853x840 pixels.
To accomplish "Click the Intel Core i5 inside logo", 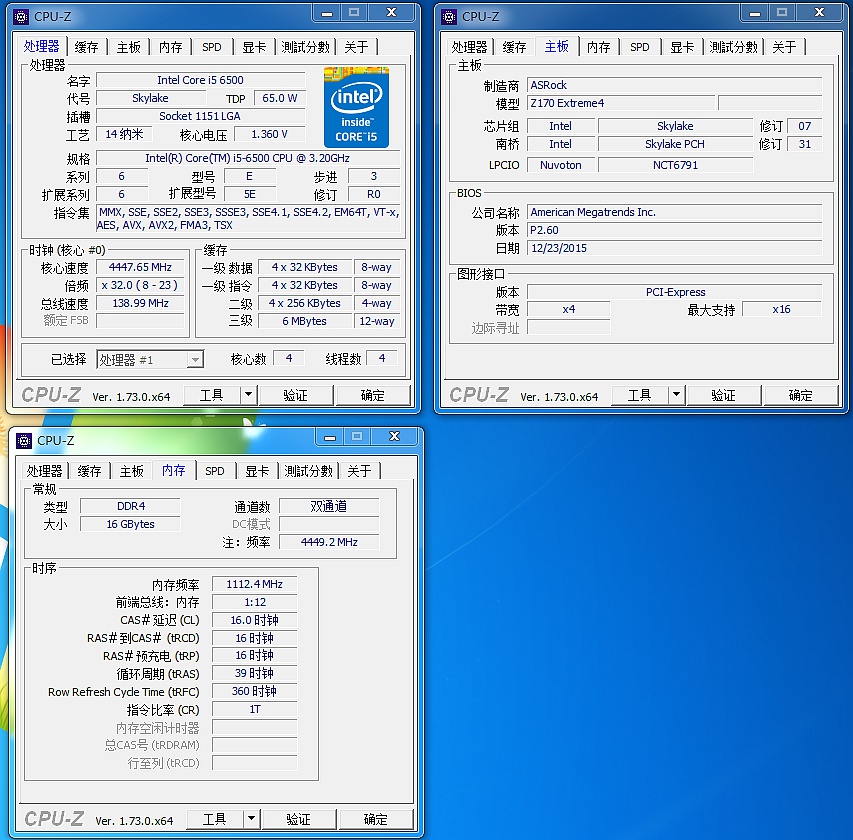I will coord(356,108).
